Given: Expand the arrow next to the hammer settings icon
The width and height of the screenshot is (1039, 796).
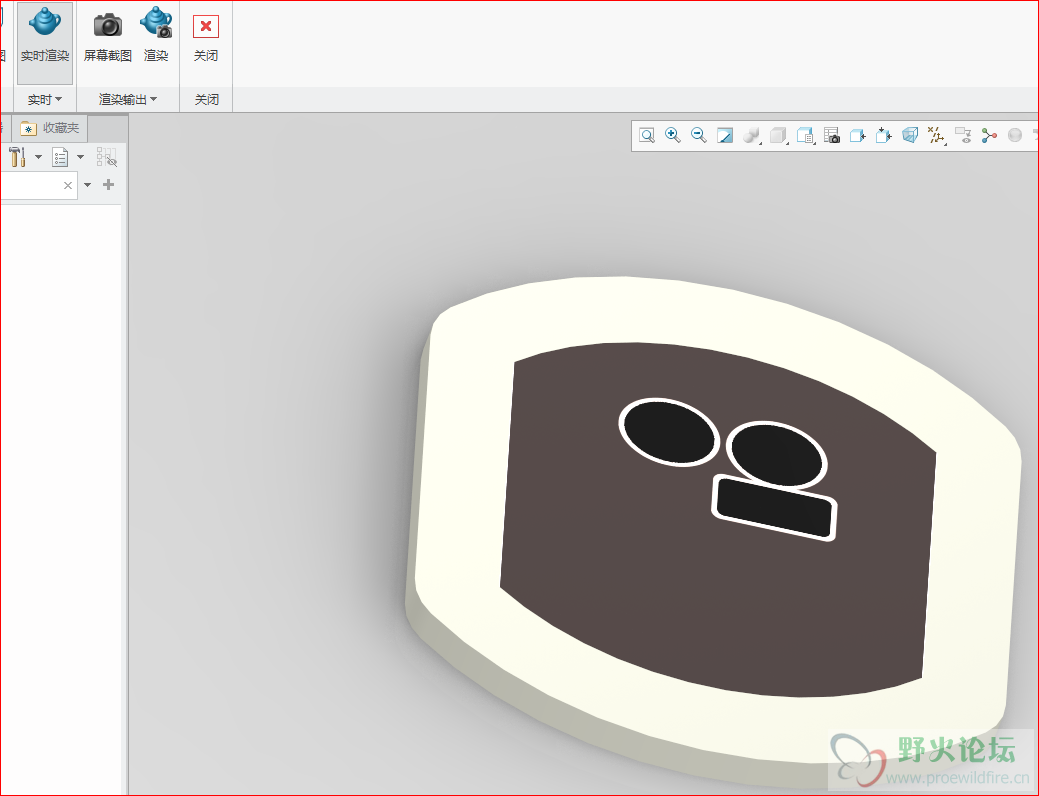Looking at the screenshot, I should click(x=38, y=157).
